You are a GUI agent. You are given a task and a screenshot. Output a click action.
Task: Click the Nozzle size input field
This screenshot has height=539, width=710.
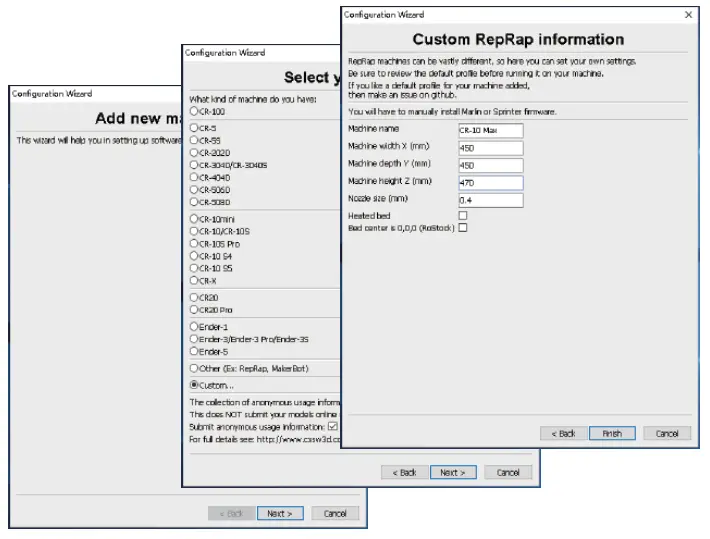[x=491, y=200]
